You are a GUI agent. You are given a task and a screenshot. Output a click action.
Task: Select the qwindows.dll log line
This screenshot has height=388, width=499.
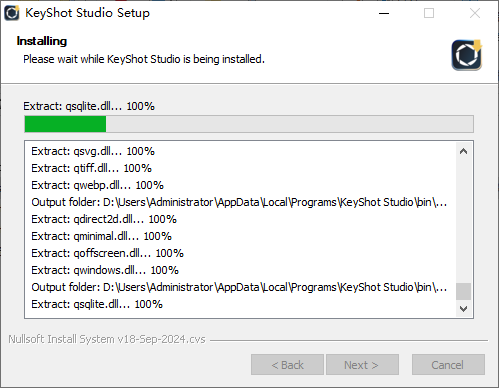[105, 270]
